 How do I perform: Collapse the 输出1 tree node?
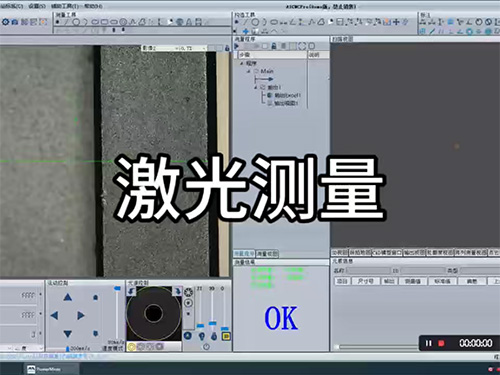[256, 87]
